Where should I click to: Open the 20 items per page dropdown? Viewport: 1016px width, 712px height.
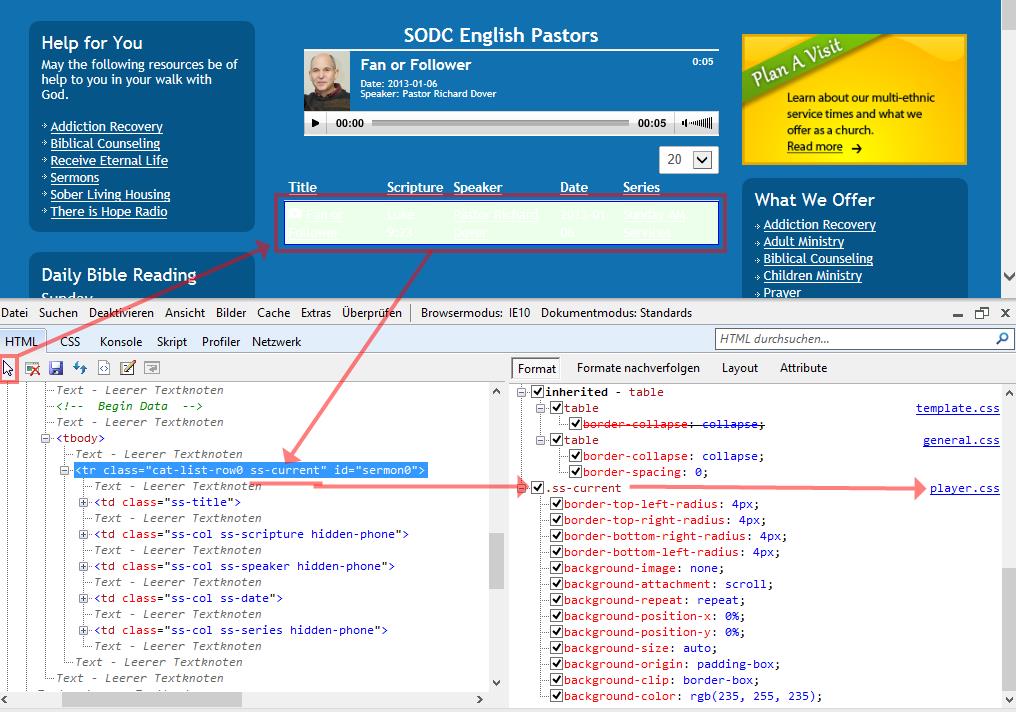(689, 159)
